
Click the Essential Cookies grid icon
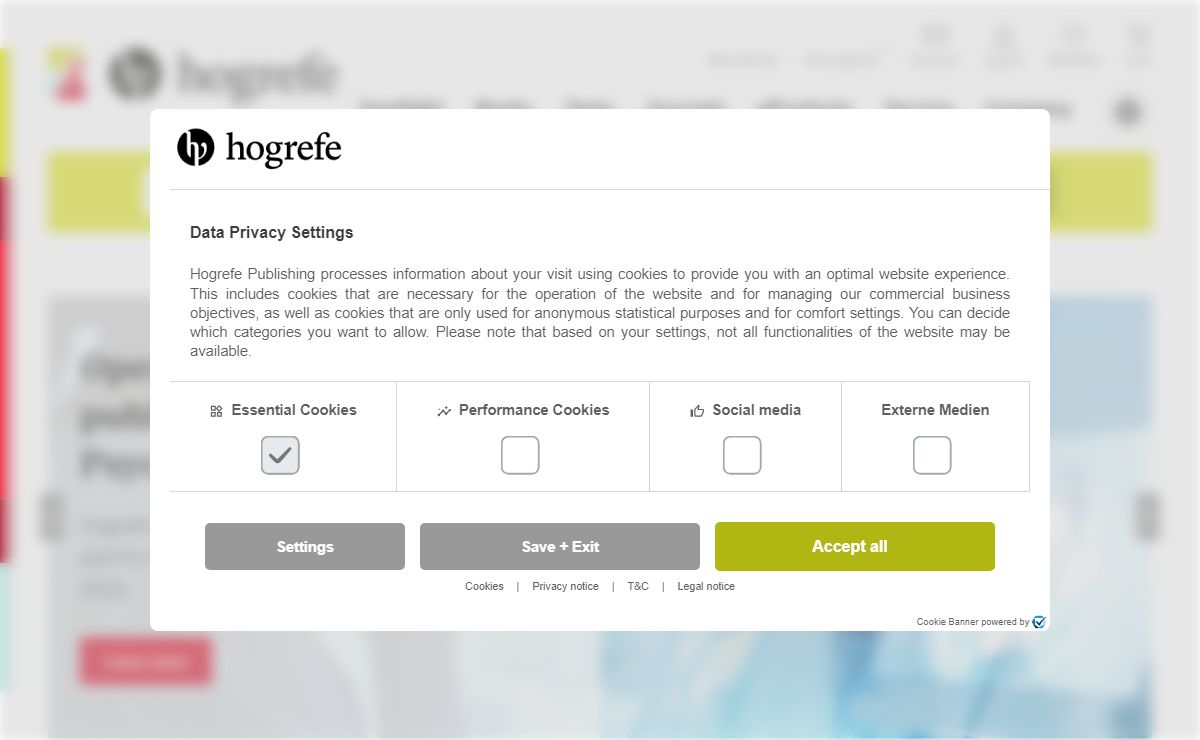click(216, 411)
